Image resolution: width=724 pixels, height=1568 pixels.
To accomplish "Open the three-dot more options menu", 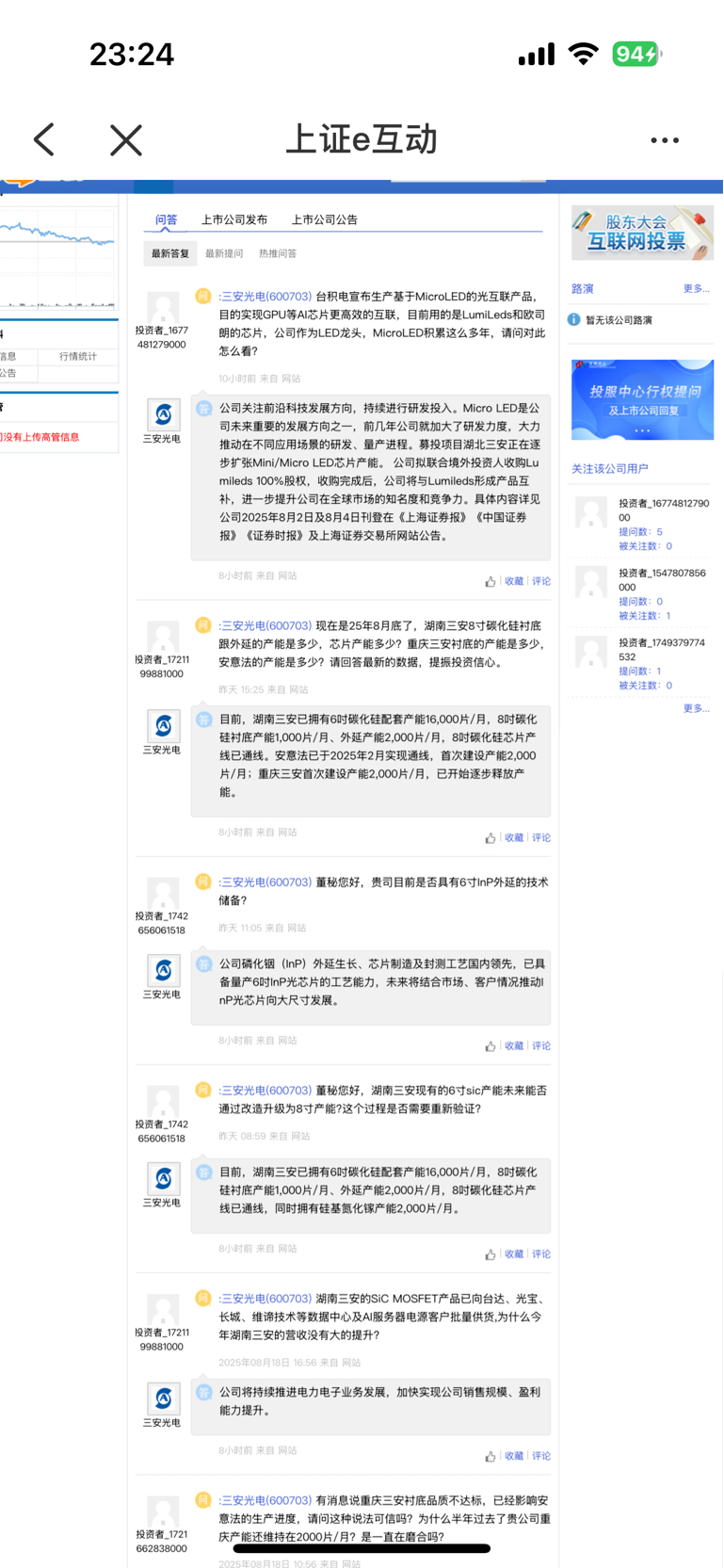I will [665, 140].
